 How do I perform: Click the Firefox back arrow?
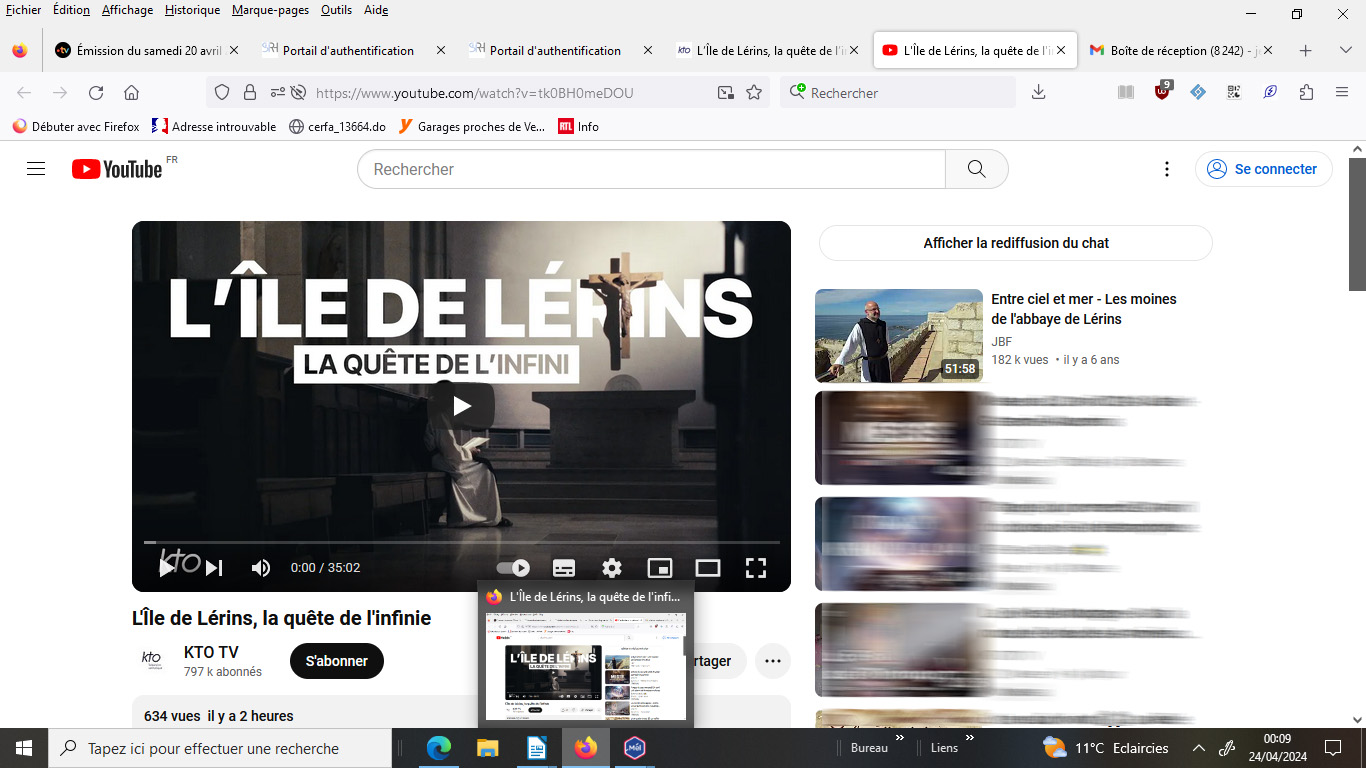[x=24, y=93]
